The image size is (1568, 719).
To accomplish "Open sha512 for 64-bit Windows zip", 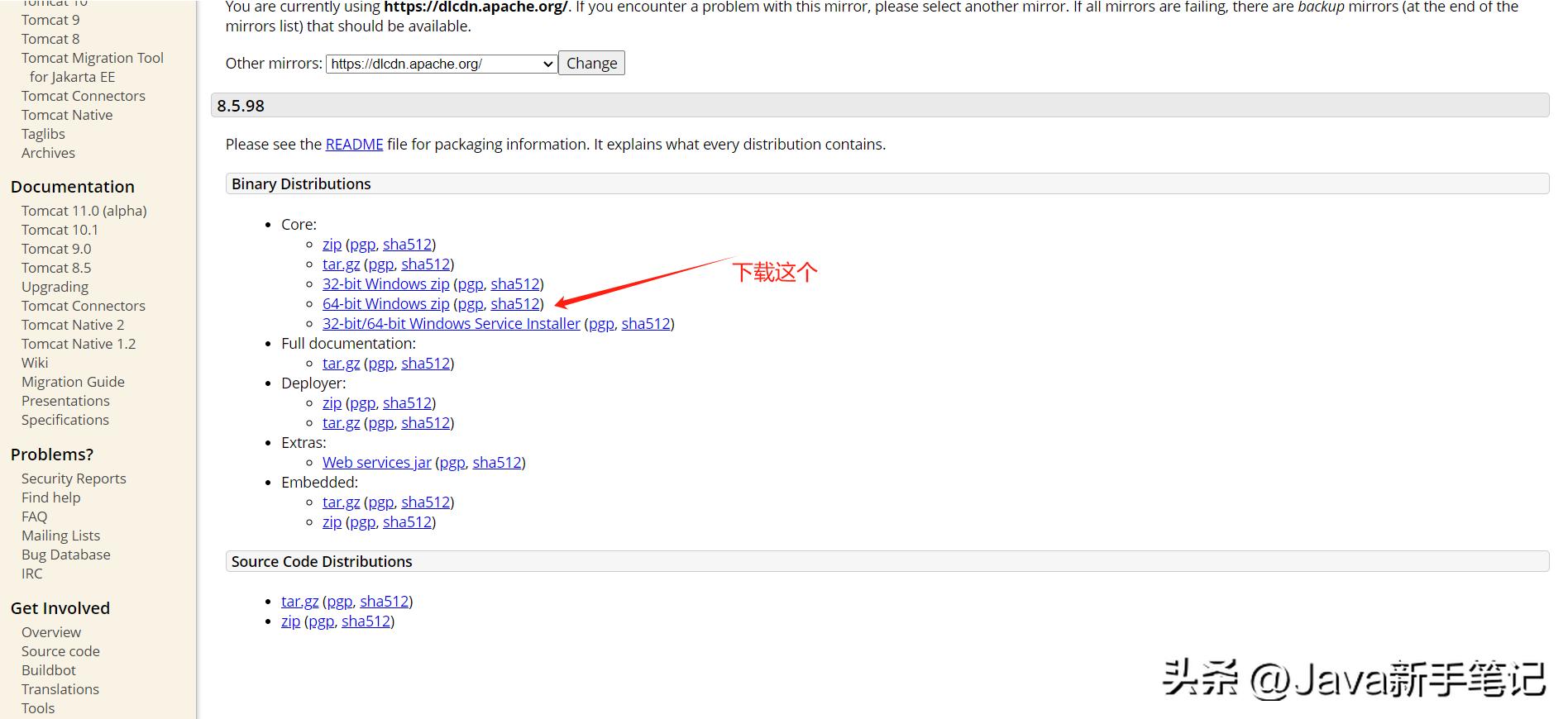I will (x=515, y=304).
